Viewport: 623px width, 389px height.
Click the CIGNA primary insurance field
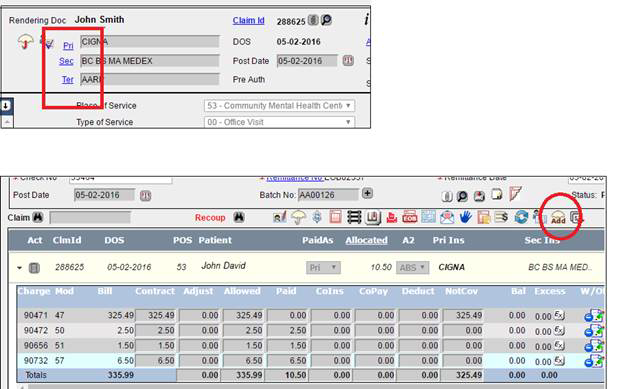149,42
